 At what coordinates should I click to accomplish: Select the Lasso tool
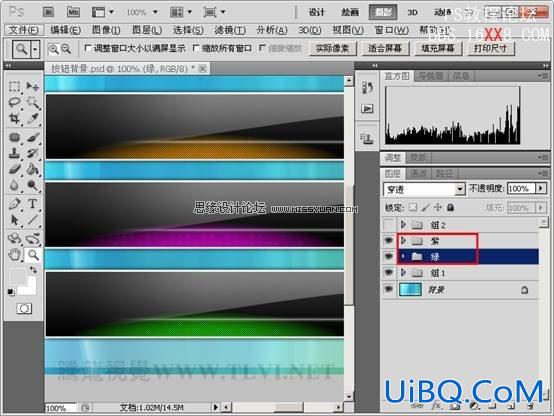[14, 102]
